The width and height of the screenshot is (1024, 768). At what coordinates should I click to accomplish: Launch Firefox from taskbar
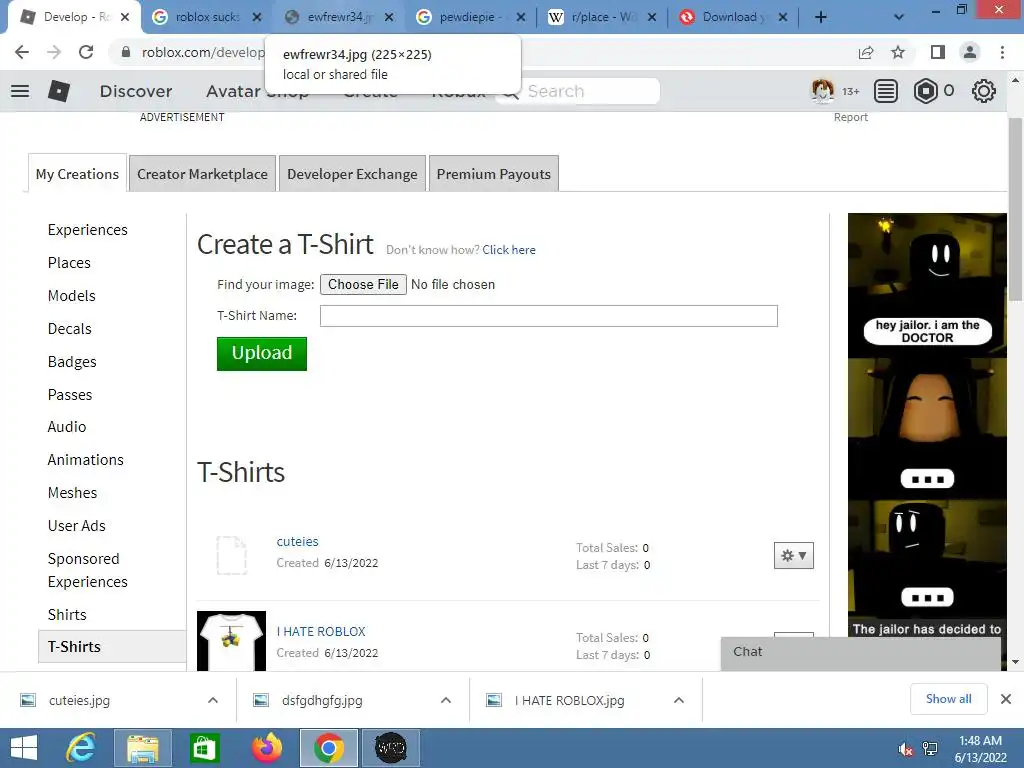(267, 748)
